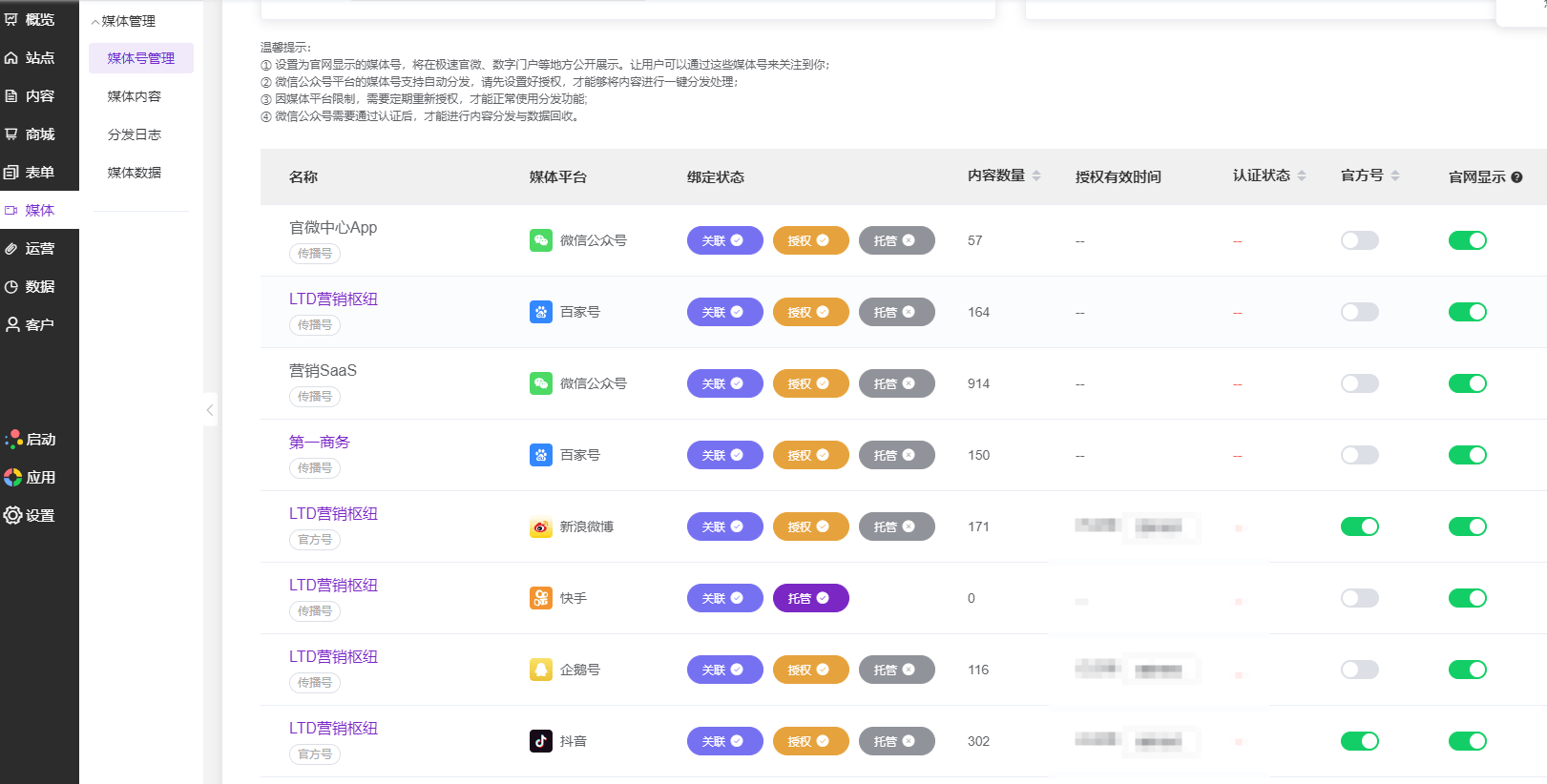This screenshot has width=1547, height=784.
Task: Click the 抖音 Douyin platform icon
Action: point(541,741)
